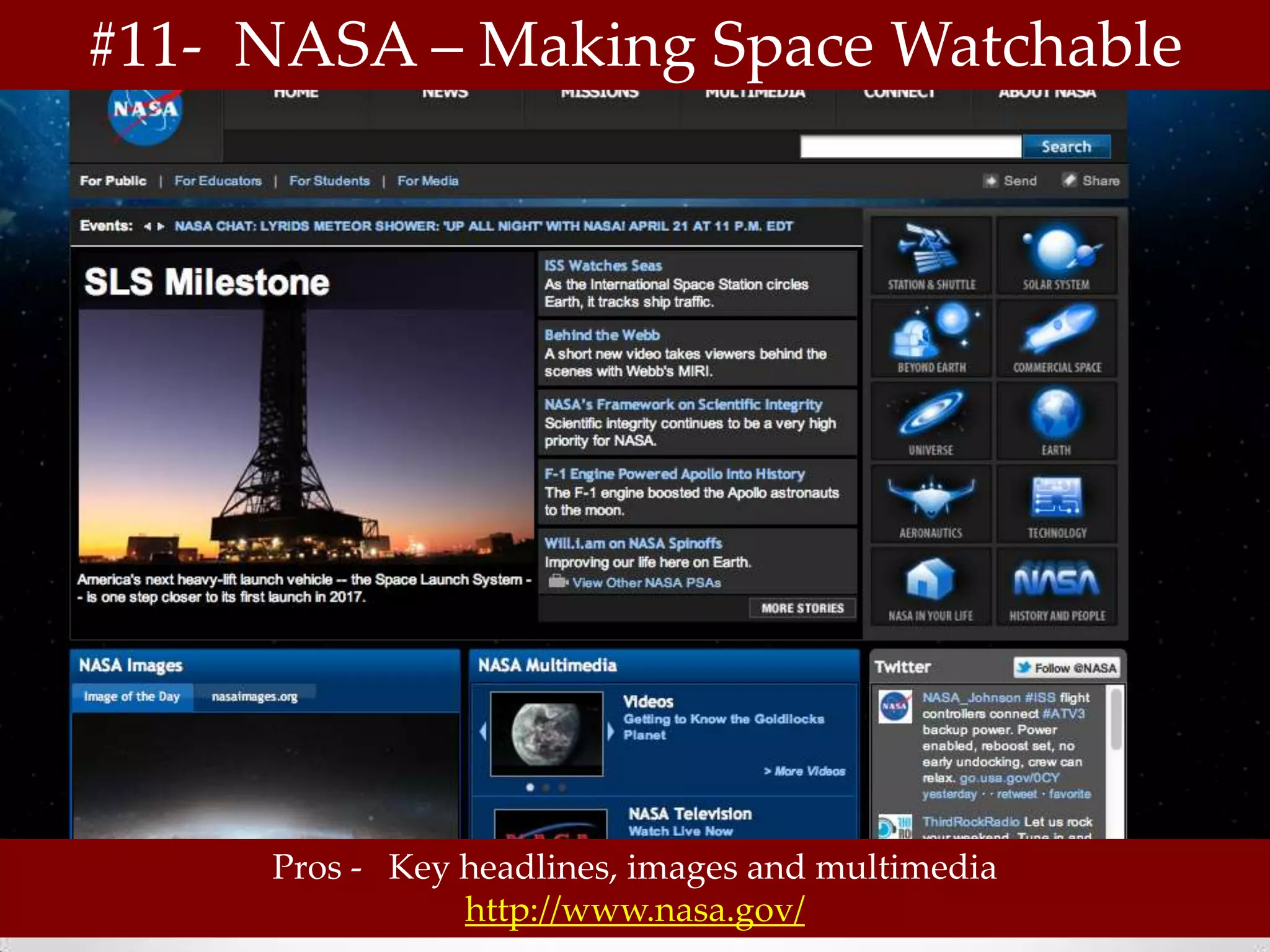Open the Earth globe icon
This screenshot has width=1270, height=952.
click(x=1057, y=421)
